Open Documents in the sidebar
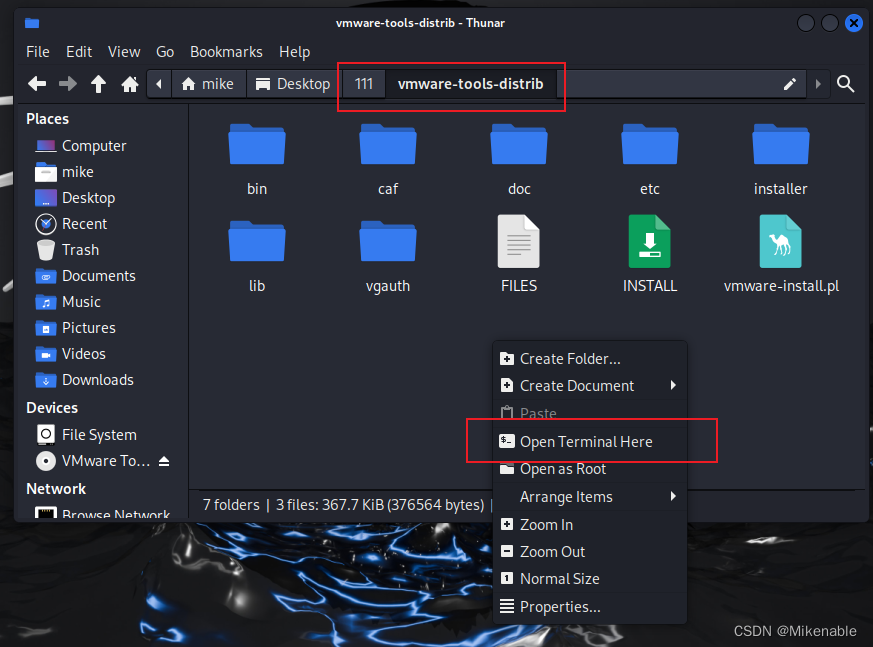873x647 pixels. click(85, 276)
